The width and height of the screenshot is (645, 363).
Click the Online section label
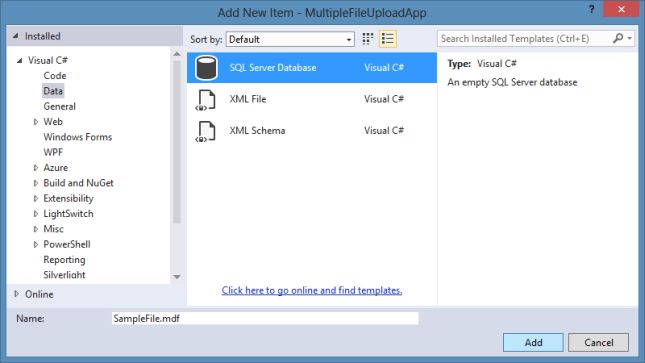click(39, 294)
